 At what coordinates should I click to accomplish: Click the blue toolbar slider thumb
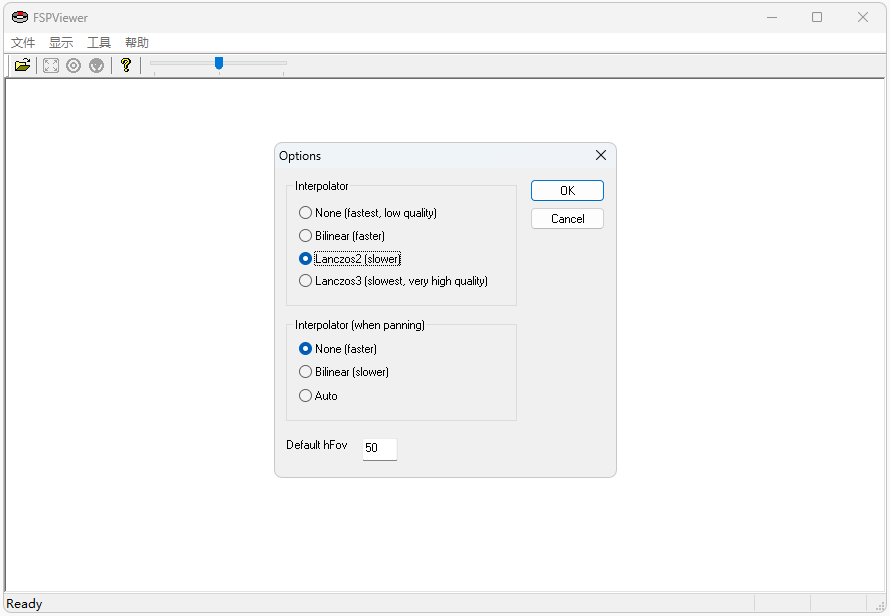(x=219, y=63)
